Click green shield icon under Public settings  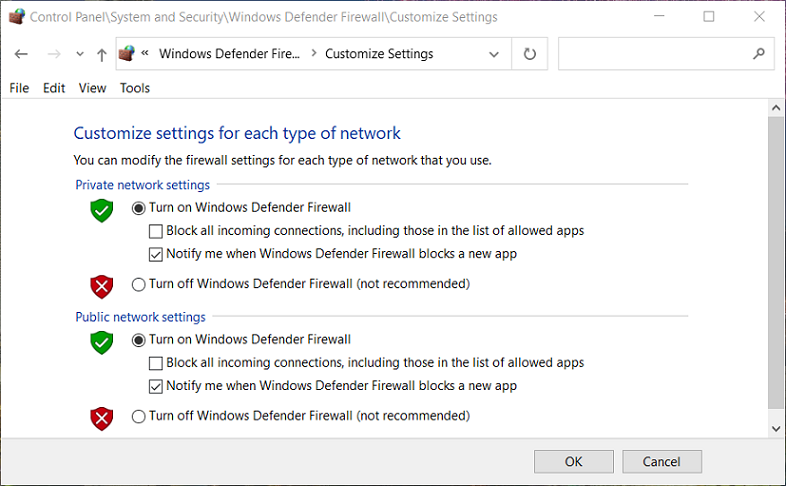102,342
